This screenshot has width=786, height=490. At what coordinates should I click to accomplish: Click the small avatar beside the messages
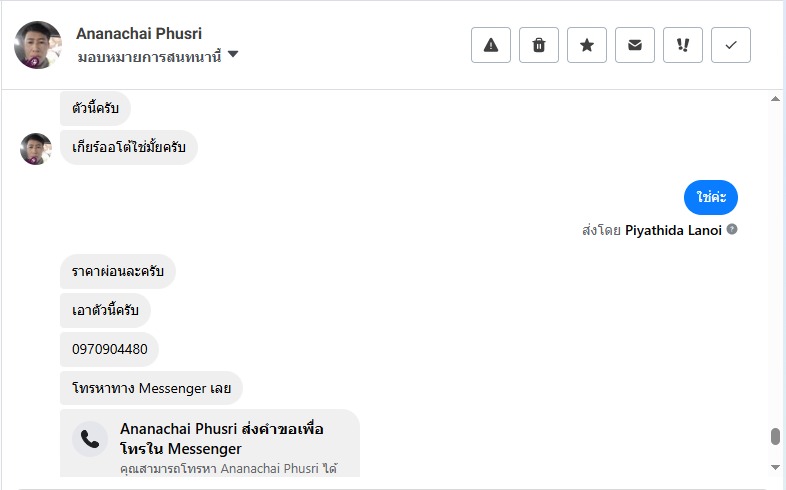tap(36, 149)
